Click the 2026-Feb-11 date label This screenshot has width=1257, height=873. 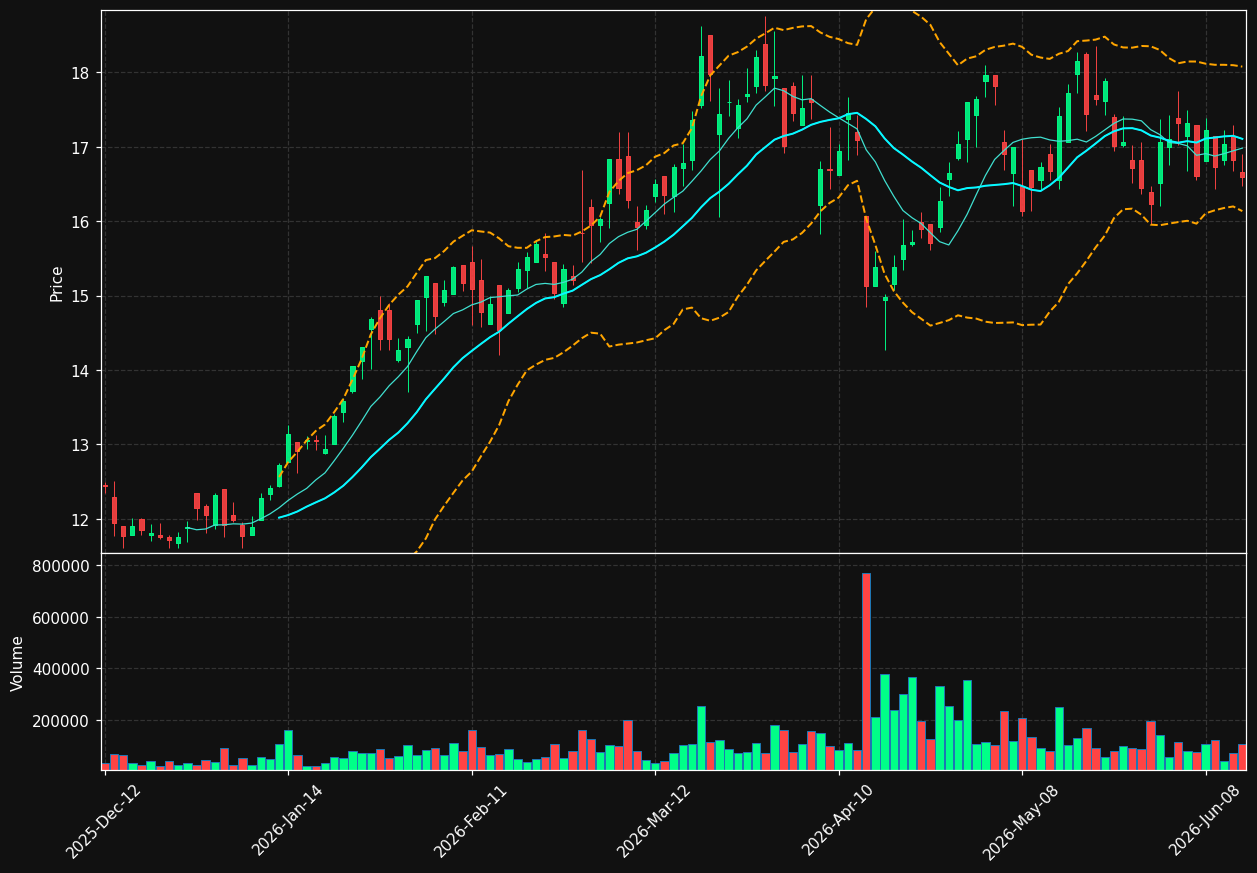coord(471,821)
